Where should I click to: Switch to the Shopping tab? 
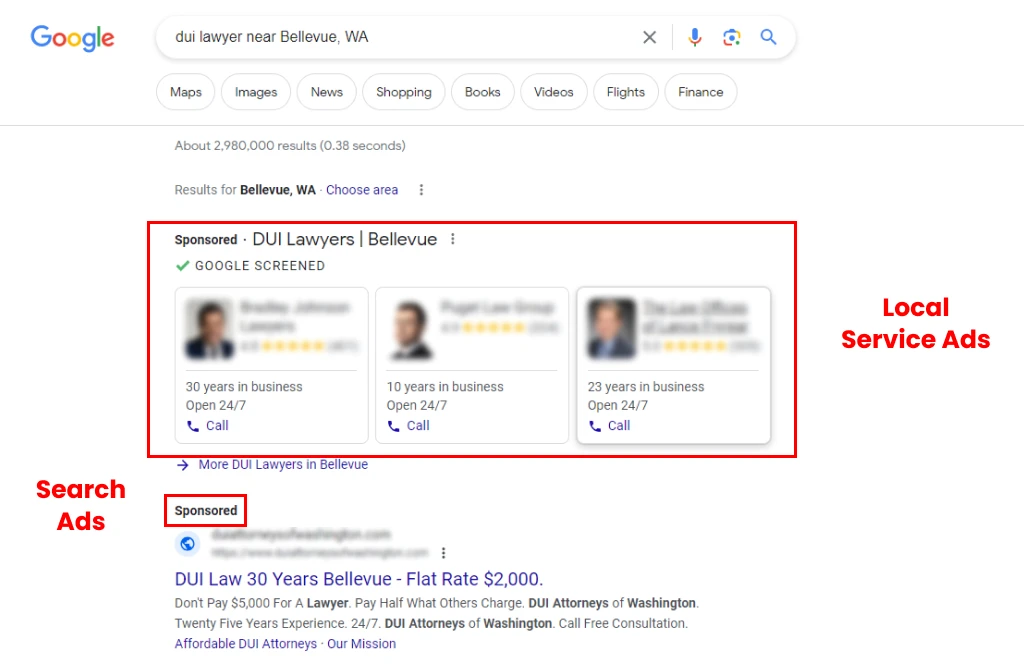pyautogui.click(x=404, y=92)
